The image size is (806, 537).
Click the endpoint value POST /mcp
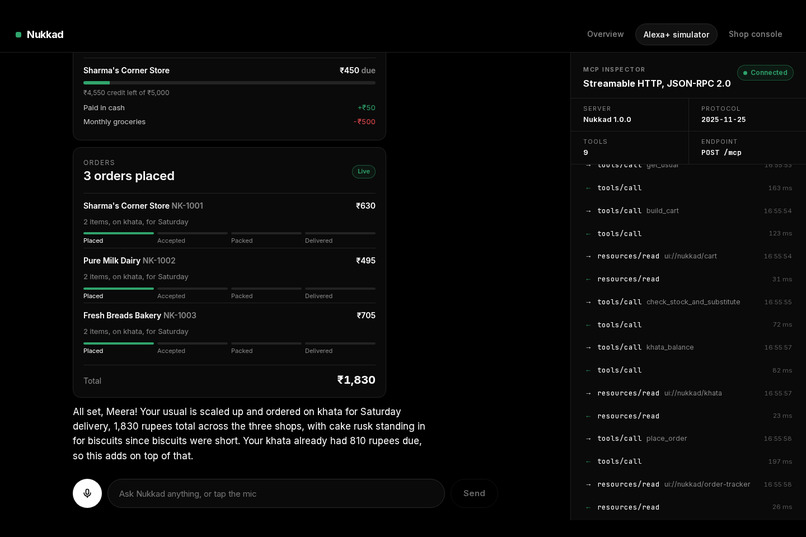721,153
